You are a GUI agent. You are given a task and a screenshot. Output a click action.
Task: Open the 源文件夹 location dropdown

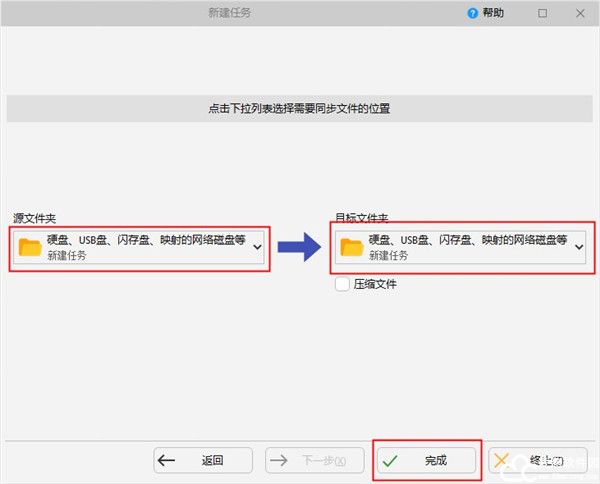point(139,247)
